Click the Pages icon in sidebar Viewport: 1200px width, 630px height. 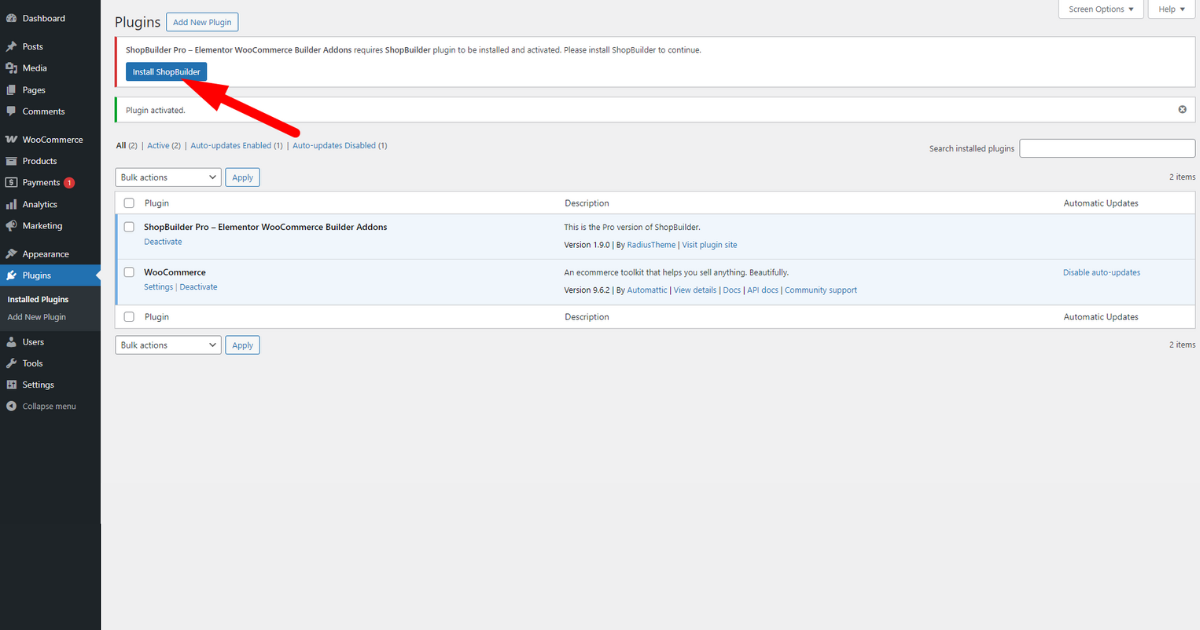pos(11,90)
